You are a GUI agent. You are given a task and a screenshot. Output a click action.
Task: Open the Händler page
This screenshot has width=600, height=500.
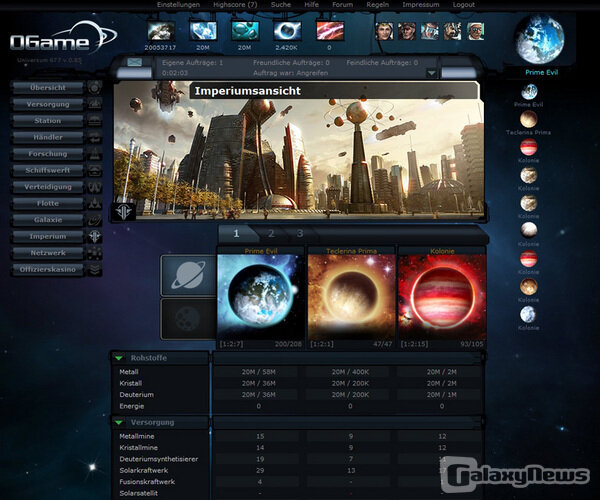(x=48, y=137)
